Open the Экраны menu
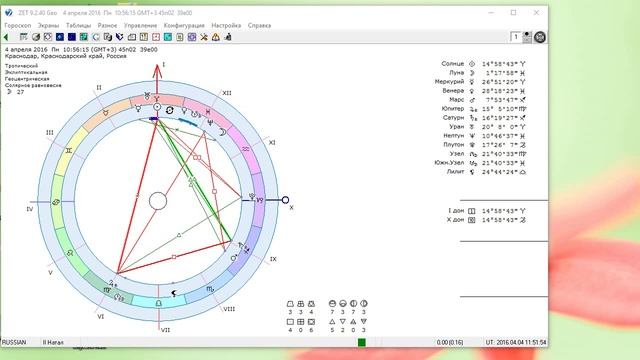 [49, 25]
